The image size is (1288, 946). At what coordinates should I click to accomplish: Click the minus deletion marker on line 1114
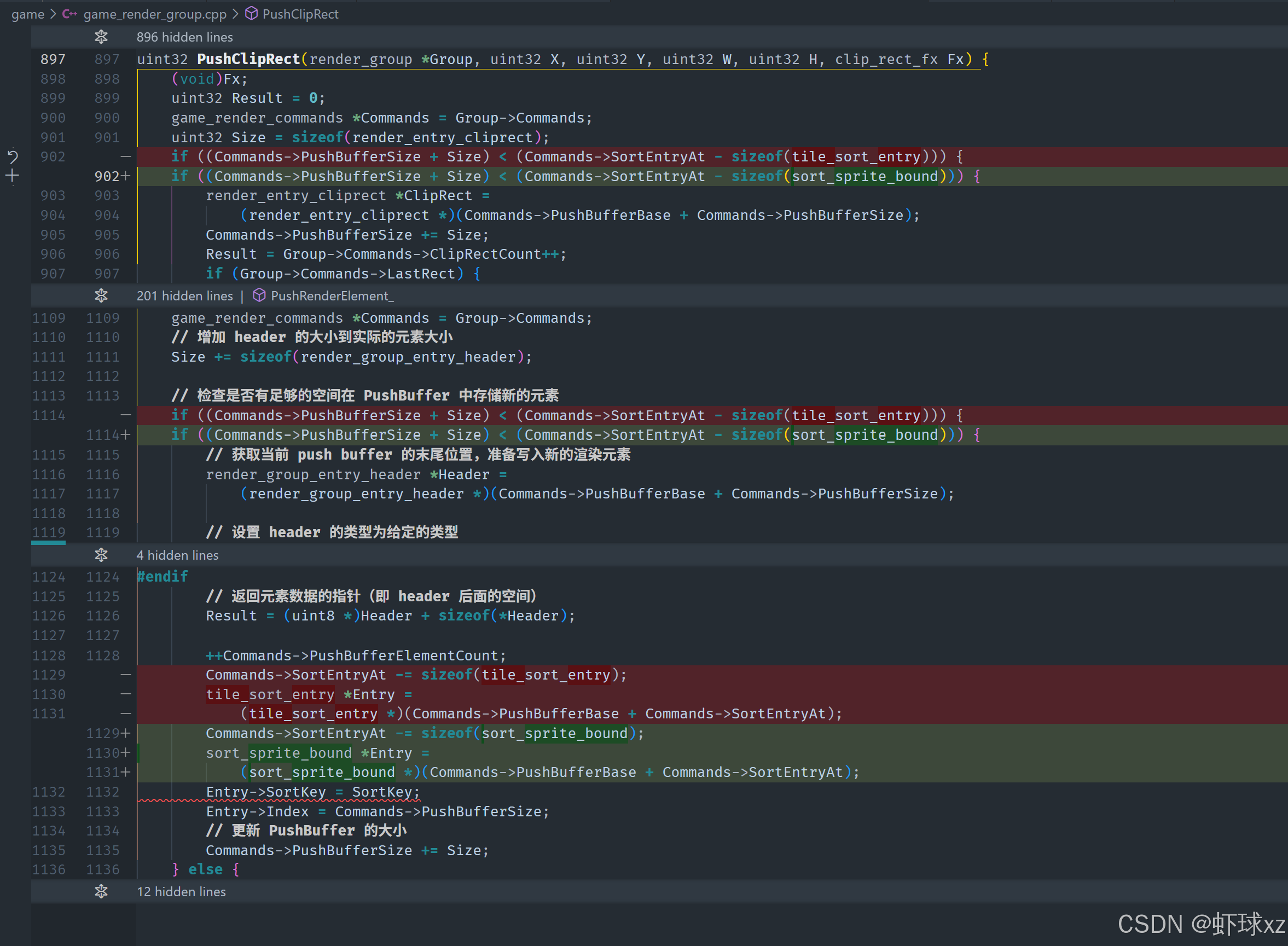(x=125, y=415)
